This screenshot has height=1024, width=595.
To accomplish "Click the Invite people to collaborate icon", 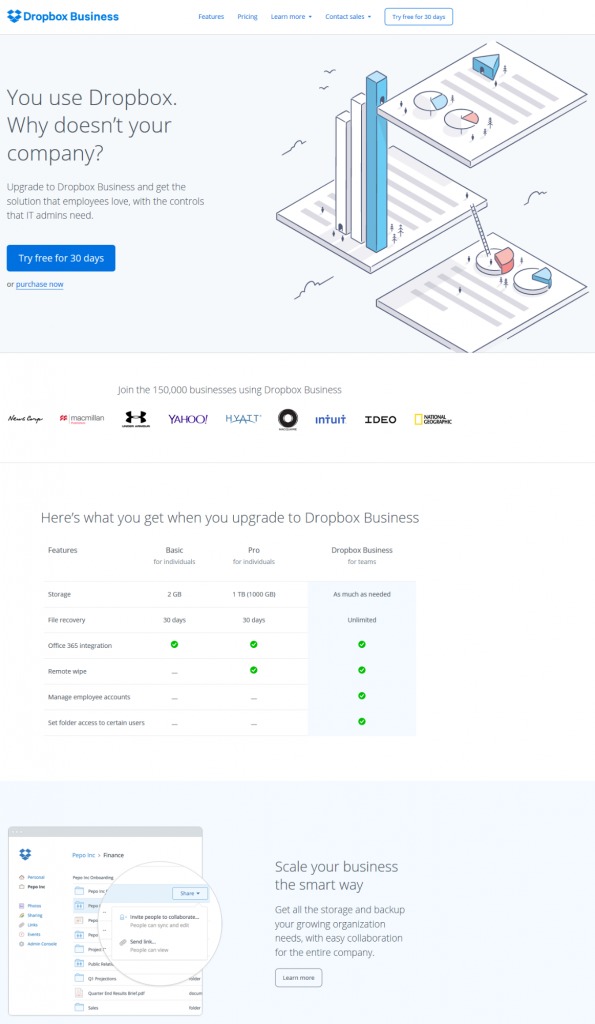I will [x=123, y=918].
